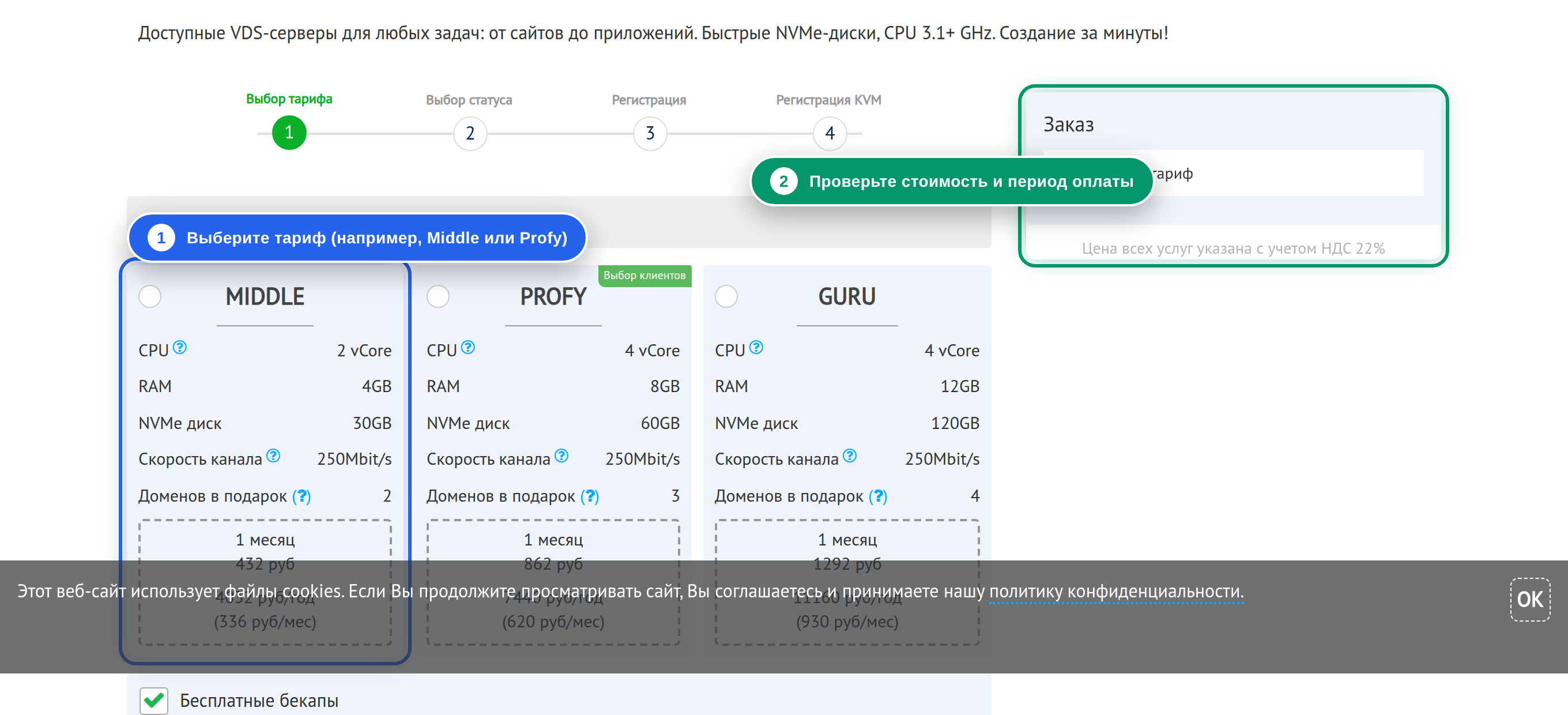Go to step 4 Регистрация KVM
Screen dimensions: 1568x715
(830, 133)
